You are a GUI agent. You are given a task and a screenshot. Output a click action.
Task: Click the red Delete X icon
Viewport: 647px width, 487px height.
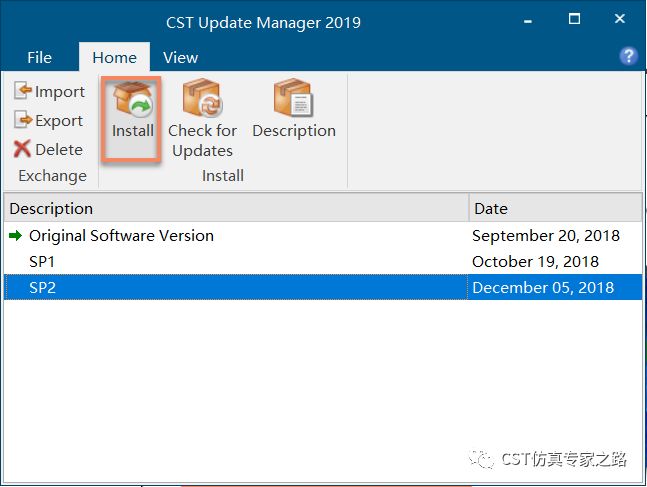pos(22,149)
